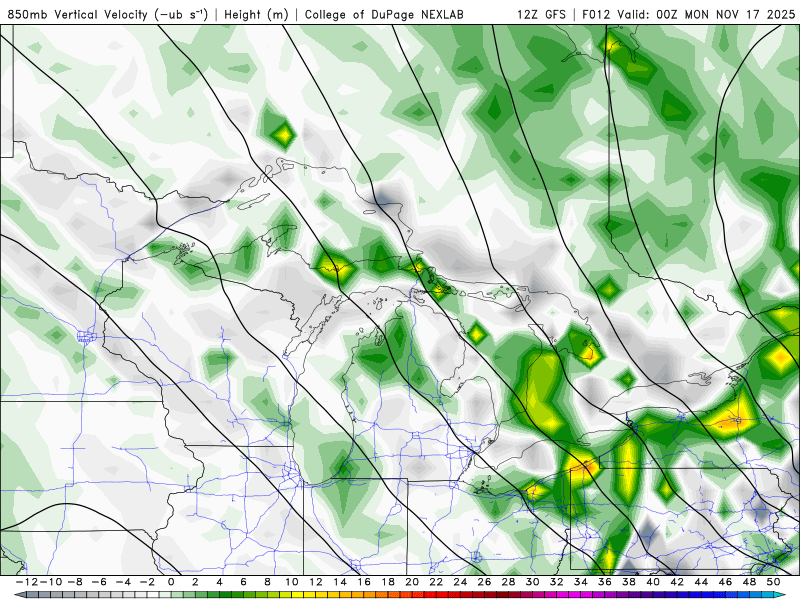Image resolution: width=800 pixels, height=600 pixels.
Task: Click the '-4' color scale label
Action: (x=123, y=582)
